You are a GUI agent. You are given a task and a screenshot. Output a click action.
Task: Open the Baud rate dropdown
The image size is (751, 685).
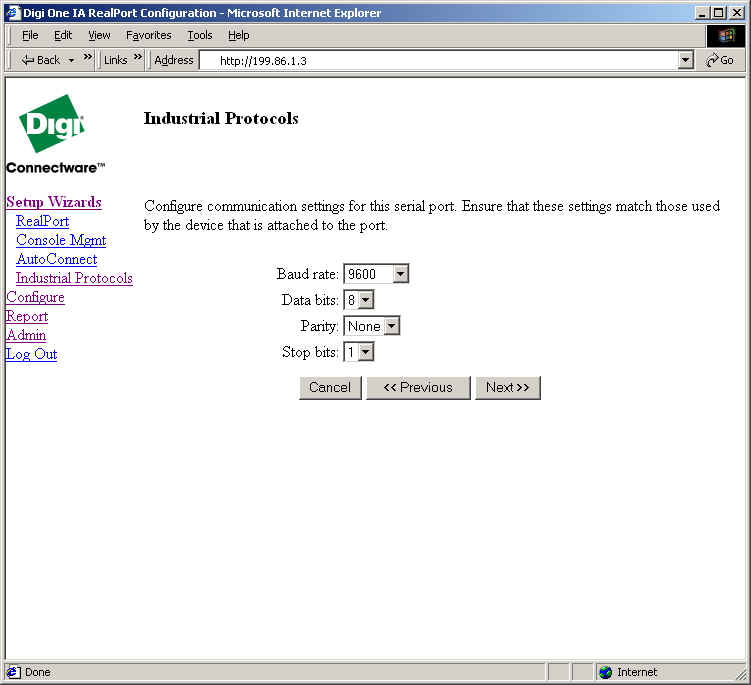pyautogui.click(x=400, y=274)
